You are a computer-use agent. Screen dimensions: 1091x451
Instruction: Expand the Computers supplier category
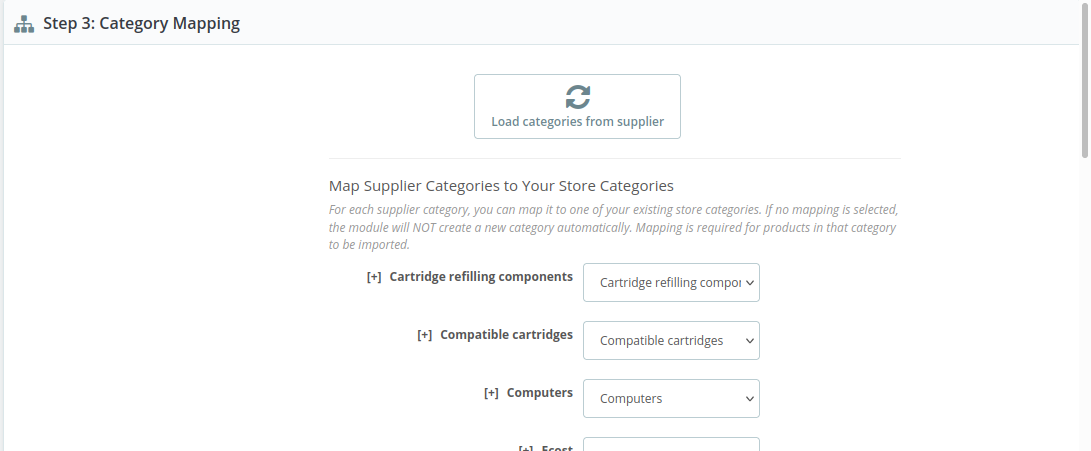tap(491, 393)
